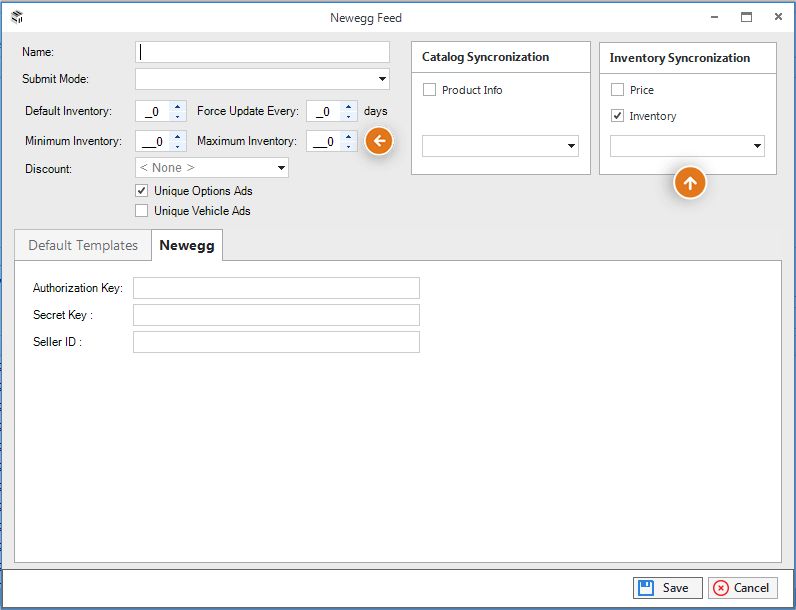The height and width of the screenshot is (610, 796).
Task: Decrease the Default Inventory value
Action: 177,116
